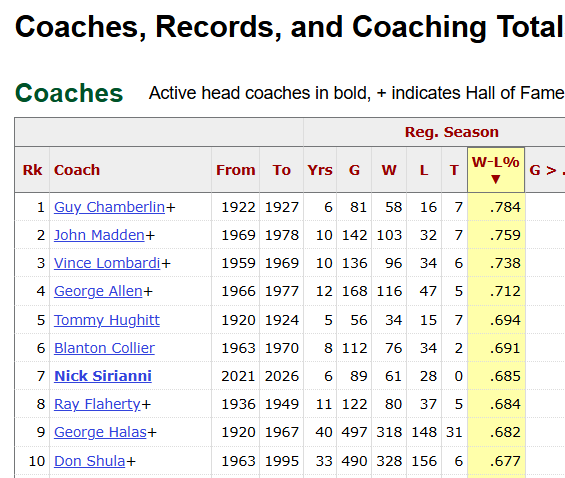Sort by L losses column header
The image size is (565, 478).
(x=424, y=170)
